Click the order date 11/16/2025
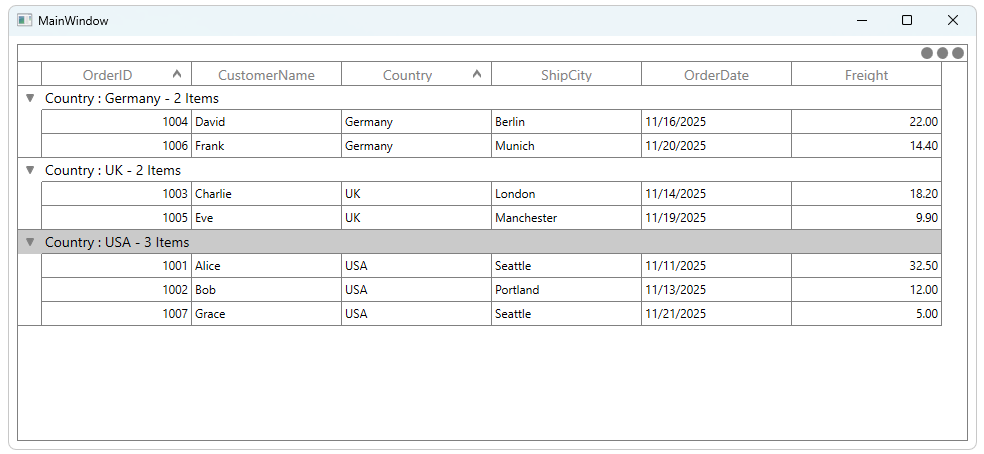The width and height of the screenshot is (984, 454). click(x=717, y=122)
